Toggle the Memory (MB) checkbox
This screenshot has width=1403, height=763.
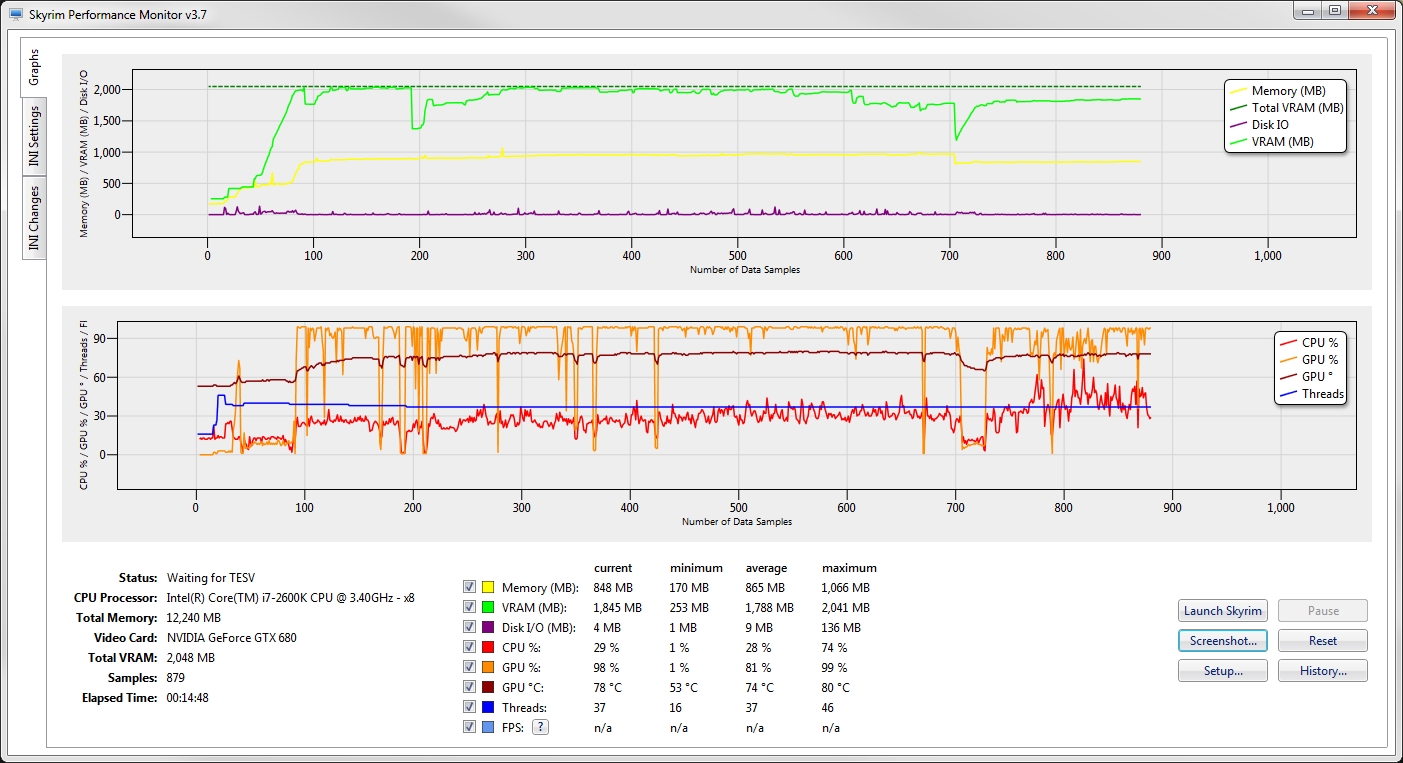click(x=469, y=588)
